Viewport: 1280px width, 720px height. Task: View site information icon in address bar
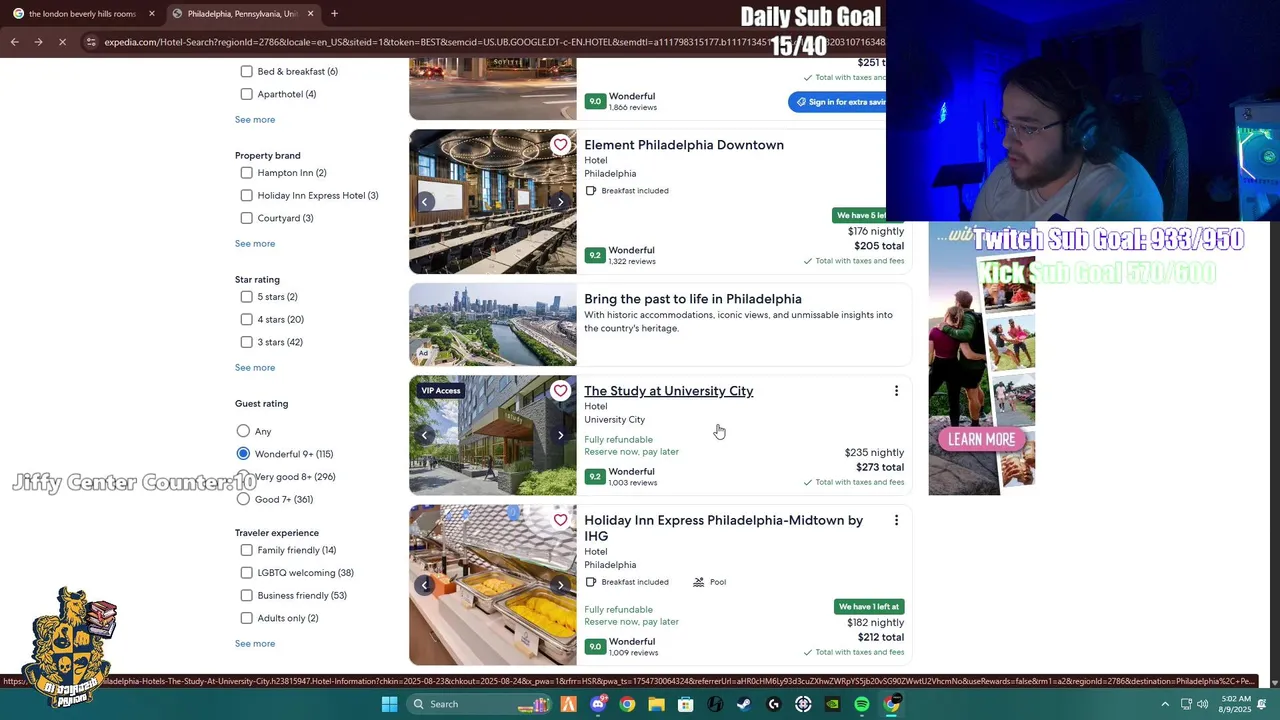click(91, 42)
